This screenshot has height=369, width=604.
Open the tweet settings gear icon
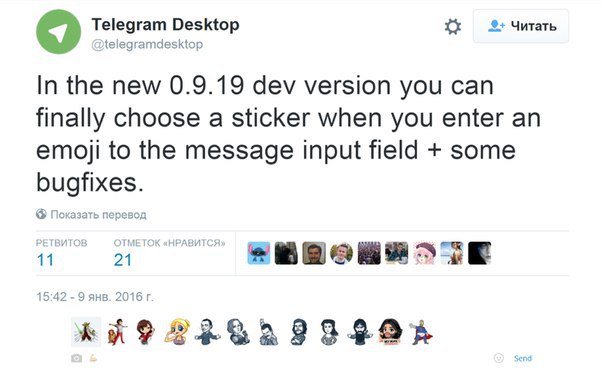453,27
